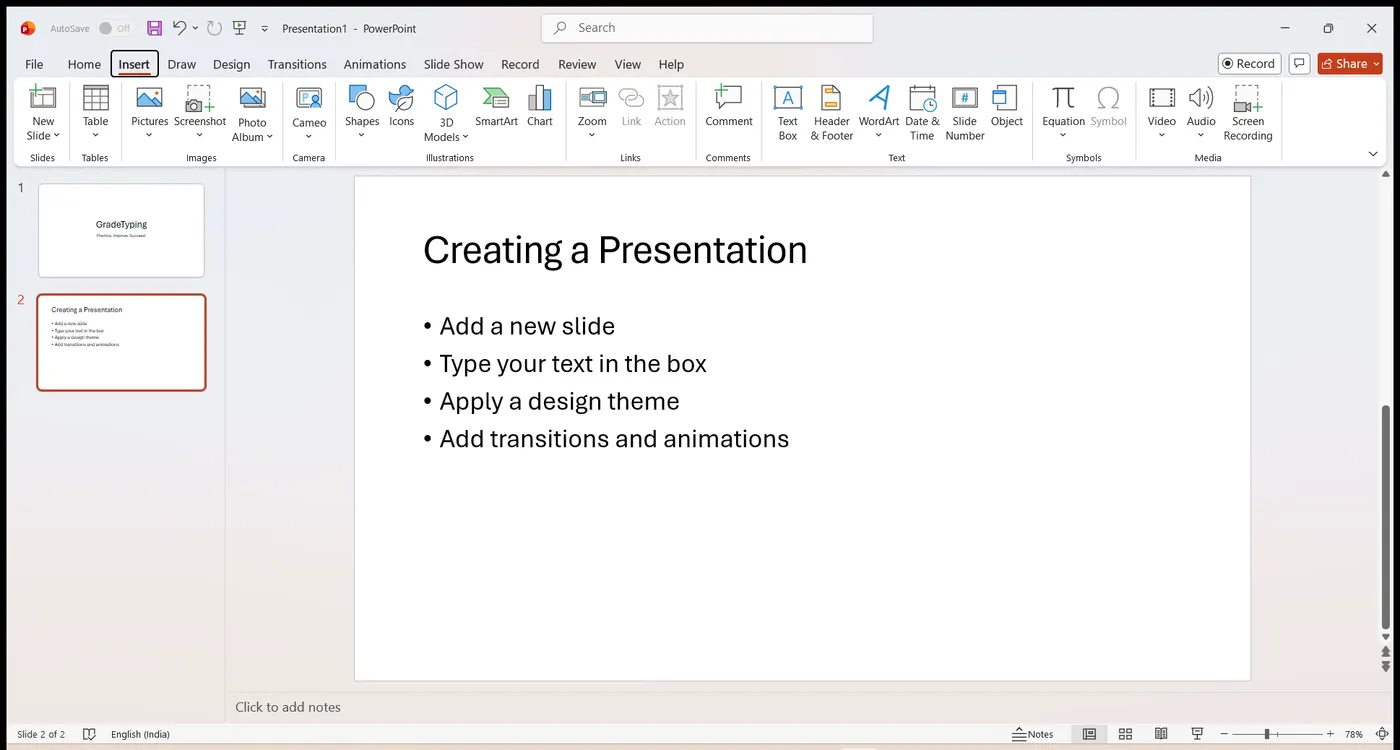
Task: Click the Shapes icon
Action: click(361, 97)
